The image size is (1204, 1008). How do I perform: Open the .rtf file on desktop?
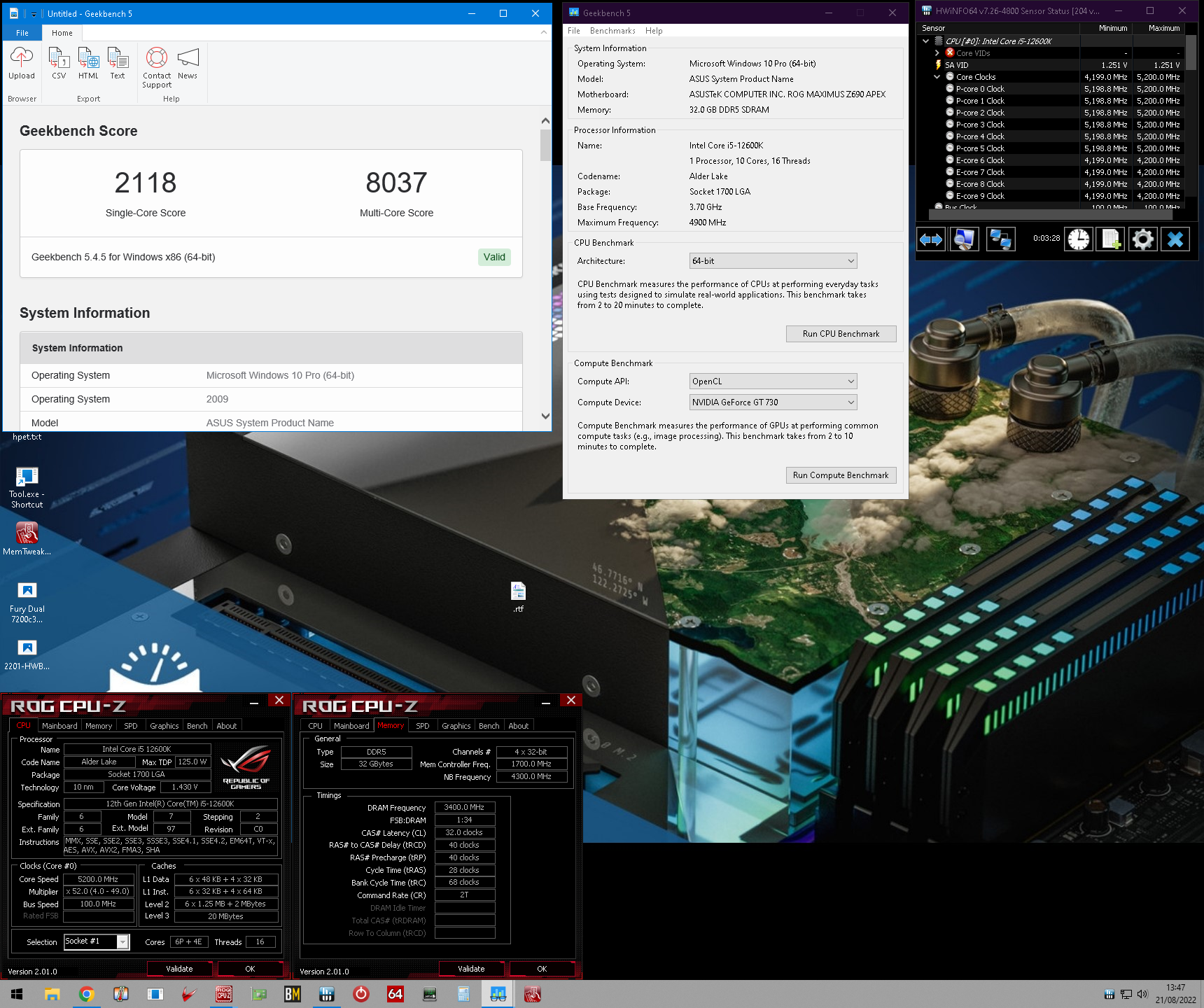pos(518,597)
